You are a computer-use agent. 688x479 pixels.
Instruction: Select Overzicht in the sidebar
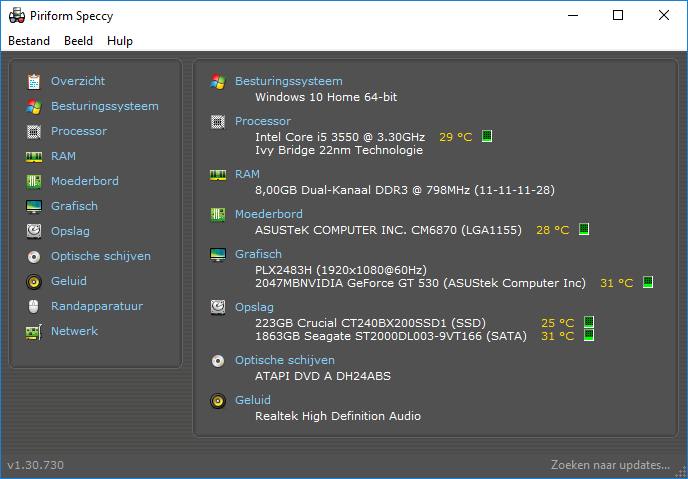78,81
